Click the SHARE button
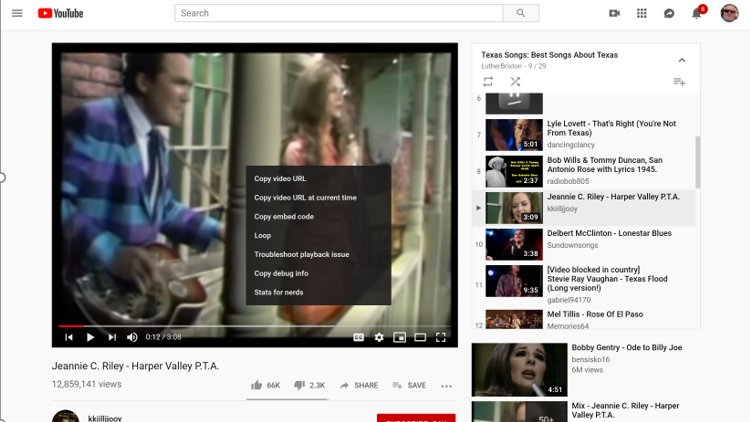 coord(359,386)
